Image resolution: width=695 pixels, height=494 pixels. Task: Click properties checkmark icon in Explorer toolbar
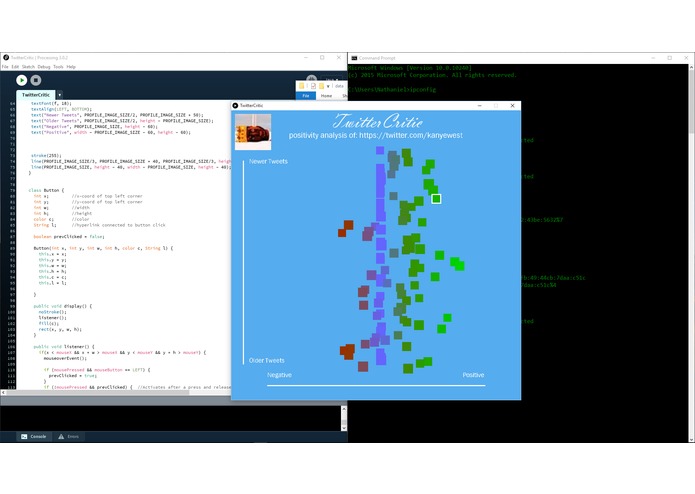313,86
